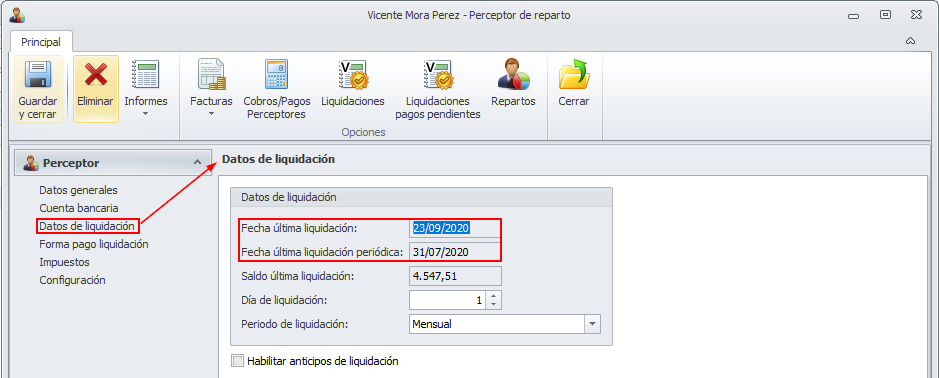Viewport: 939px width, 378px height.
Task: Click the Opciones ribbon group label
Action: click(364, 132)
